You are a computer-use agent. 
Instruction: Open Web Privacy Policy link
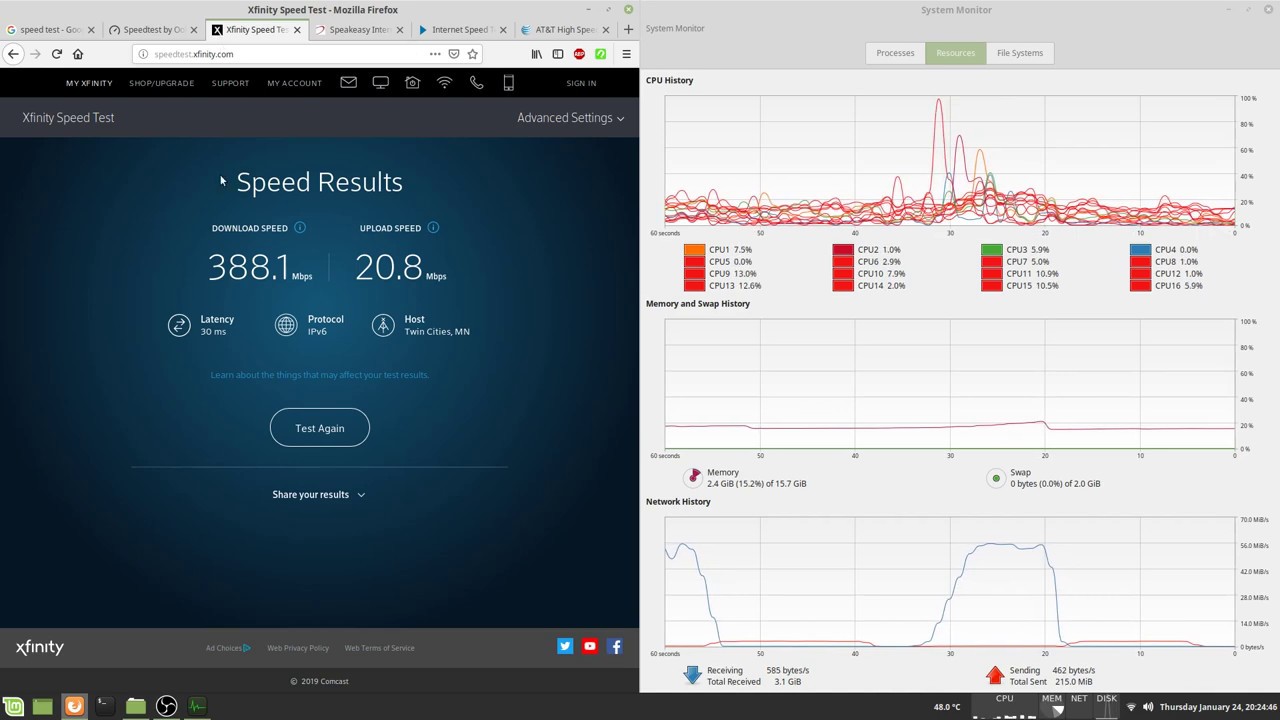(x=298, y=648)
